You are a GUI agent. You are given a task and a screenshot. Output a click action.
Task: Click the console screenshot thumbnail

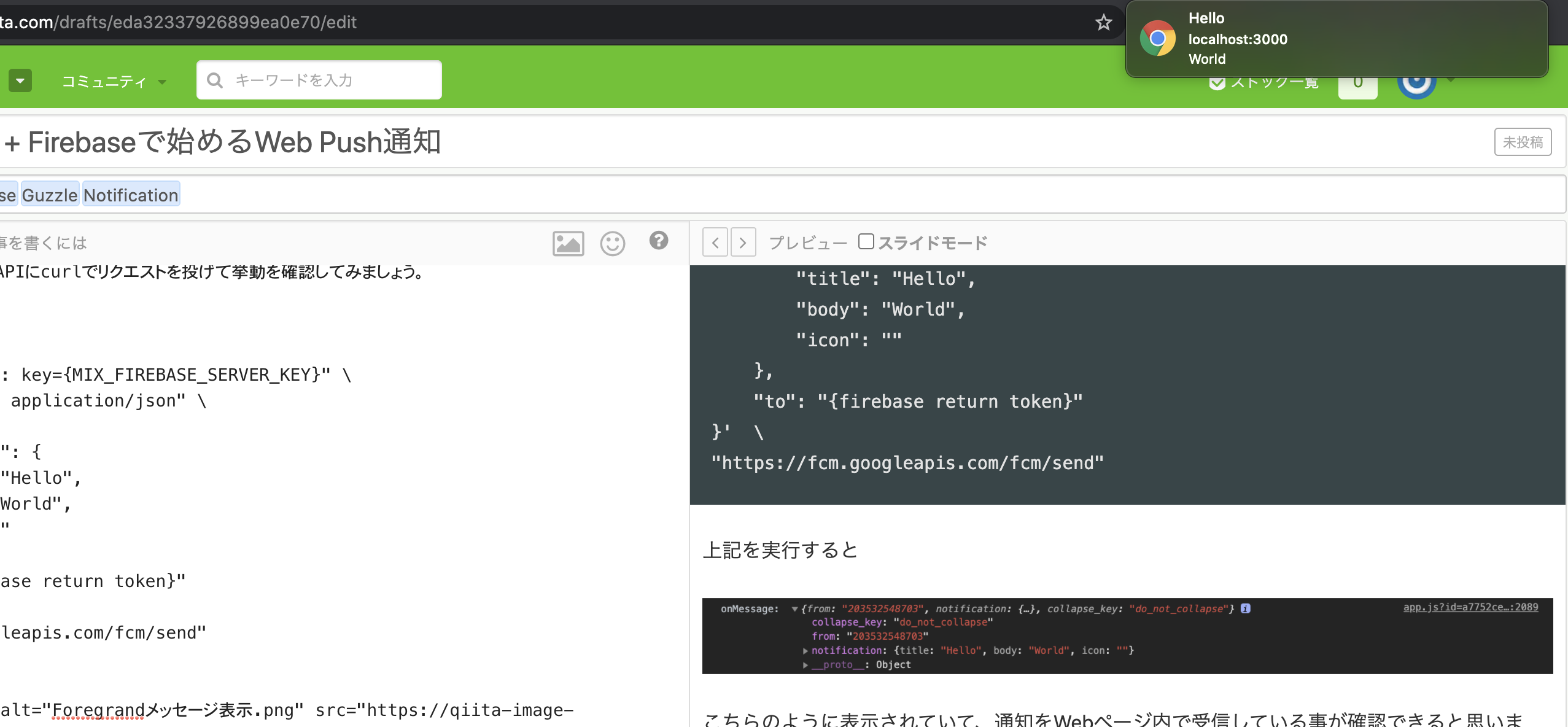[1127, 636]
